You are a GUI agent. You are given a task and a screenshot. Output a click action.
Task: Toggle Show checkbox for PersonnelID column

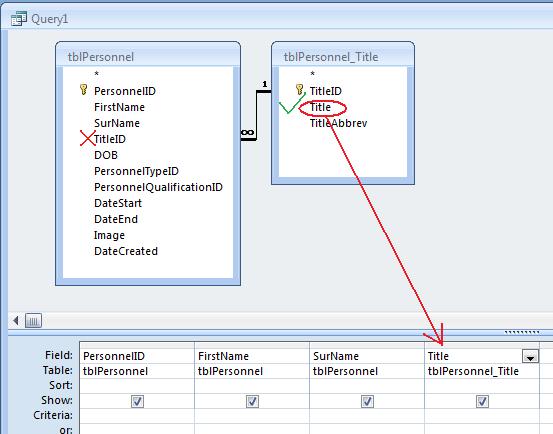pyautogui.click(x=137, y=401)
